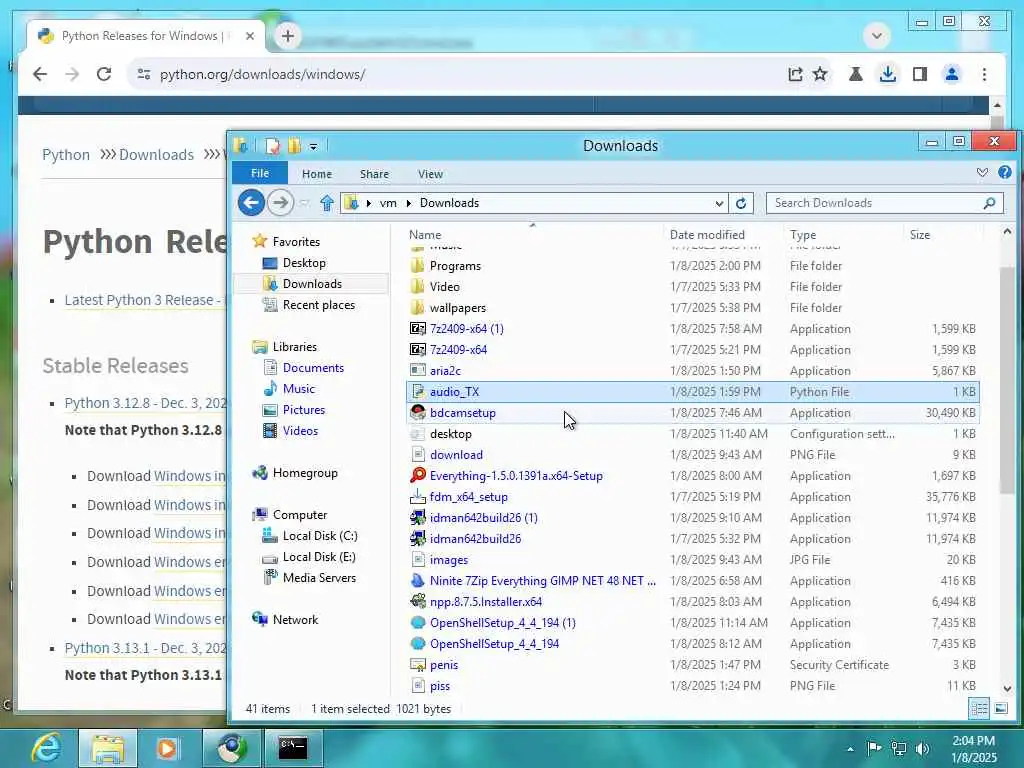Click Chrome's Downloads tray icon
1024x768 pixels.
[x=888, y=74]
